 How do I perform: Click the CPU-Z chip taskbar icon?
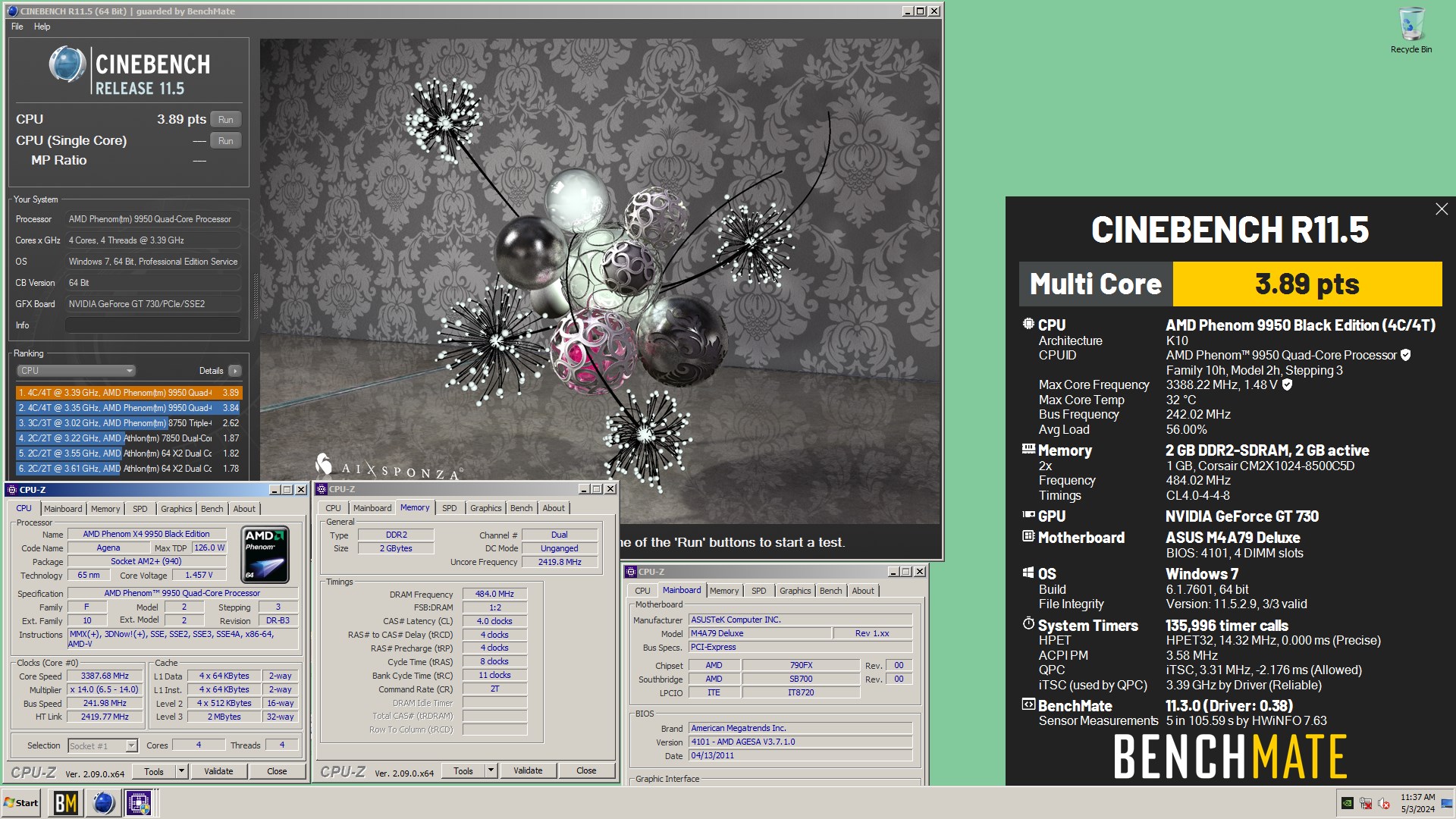click(139, 802)
